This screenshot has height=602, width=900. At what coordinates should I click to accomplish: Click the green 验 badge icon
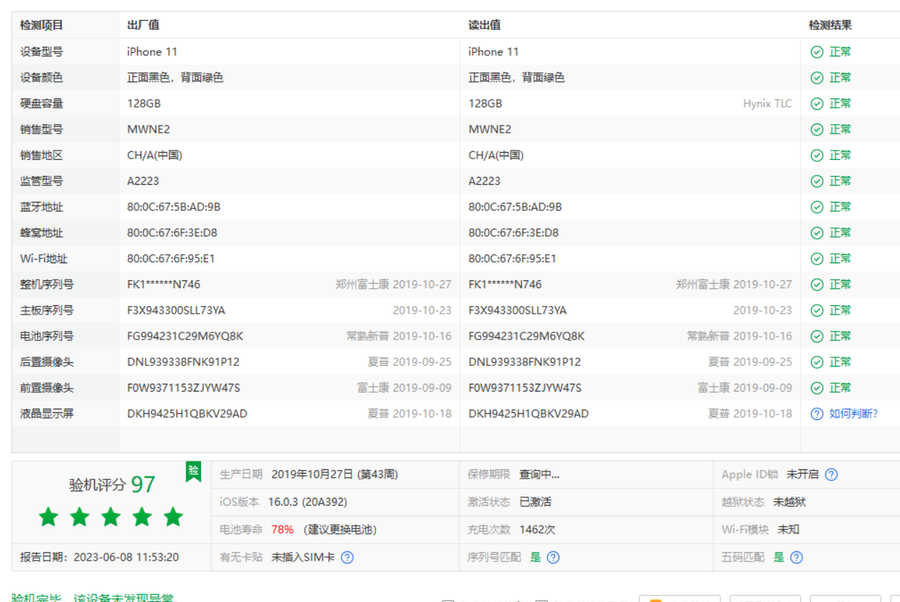pos(193,472)
